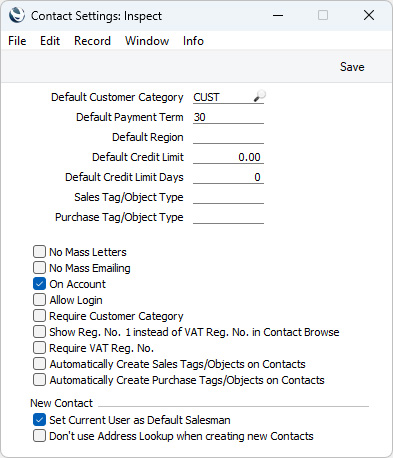Screen dimensions: 393x458
Task: Tick the Allow Login checkbox
Action: pos(39,300)
